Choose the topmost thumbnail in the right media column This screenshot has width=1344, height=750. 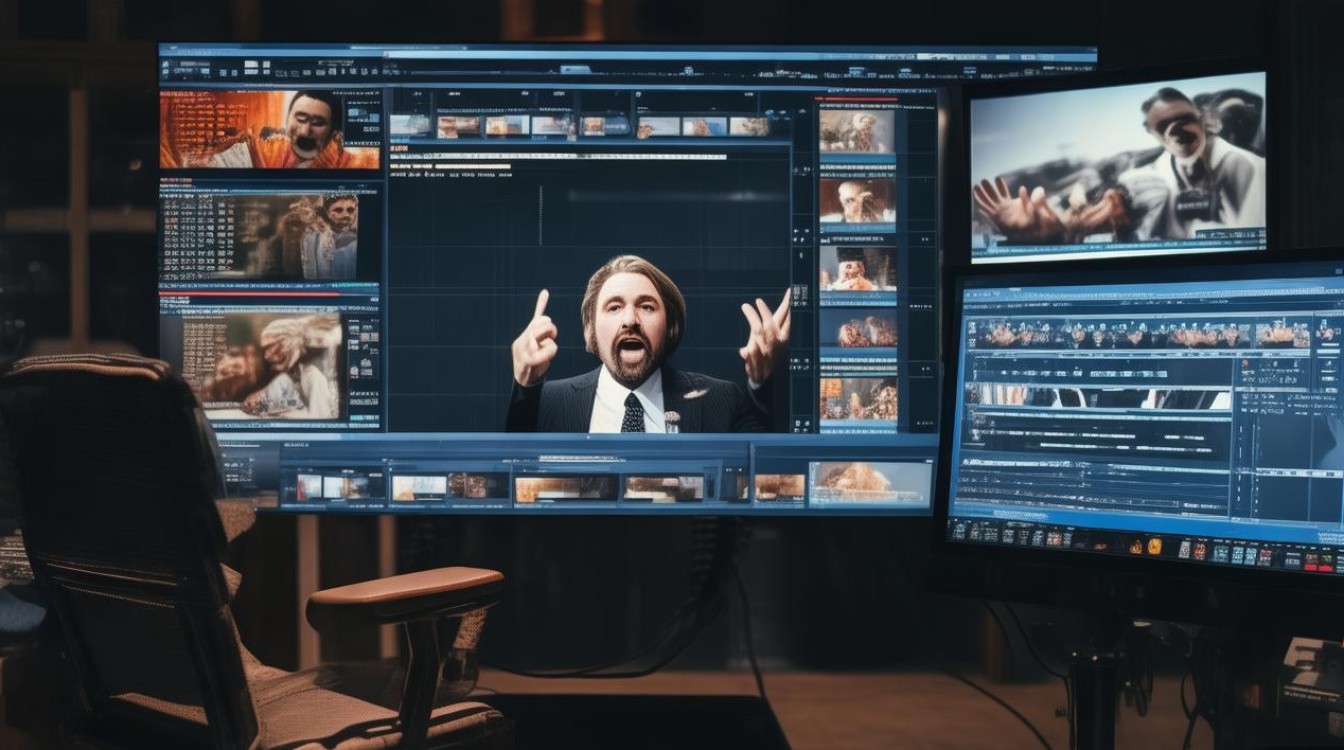(857, 131)
